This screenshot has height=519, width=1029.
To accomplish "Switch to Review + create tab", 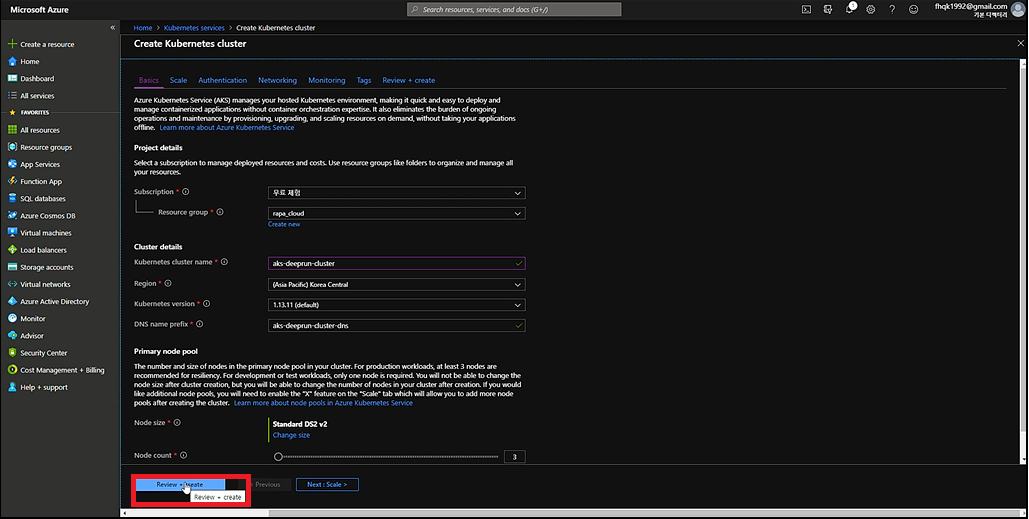I will 409,80.
